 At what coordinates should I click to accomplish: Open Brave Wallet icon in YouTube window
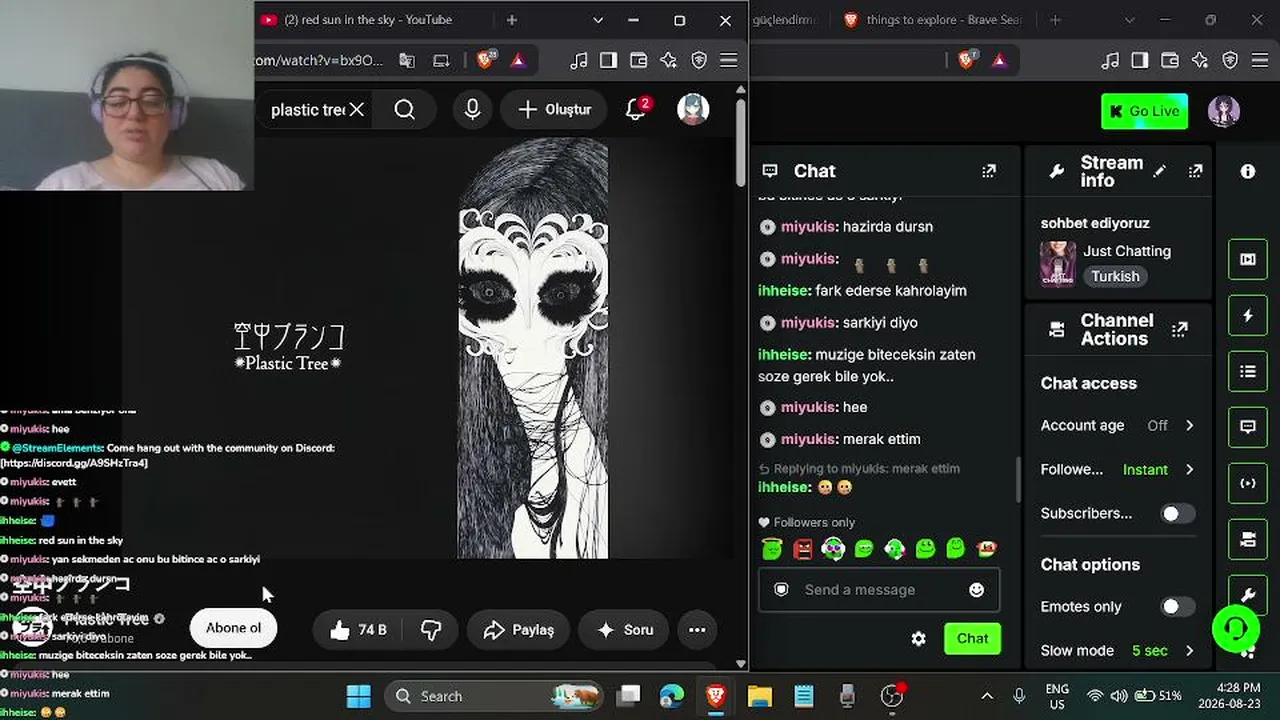tap(638, 60)
